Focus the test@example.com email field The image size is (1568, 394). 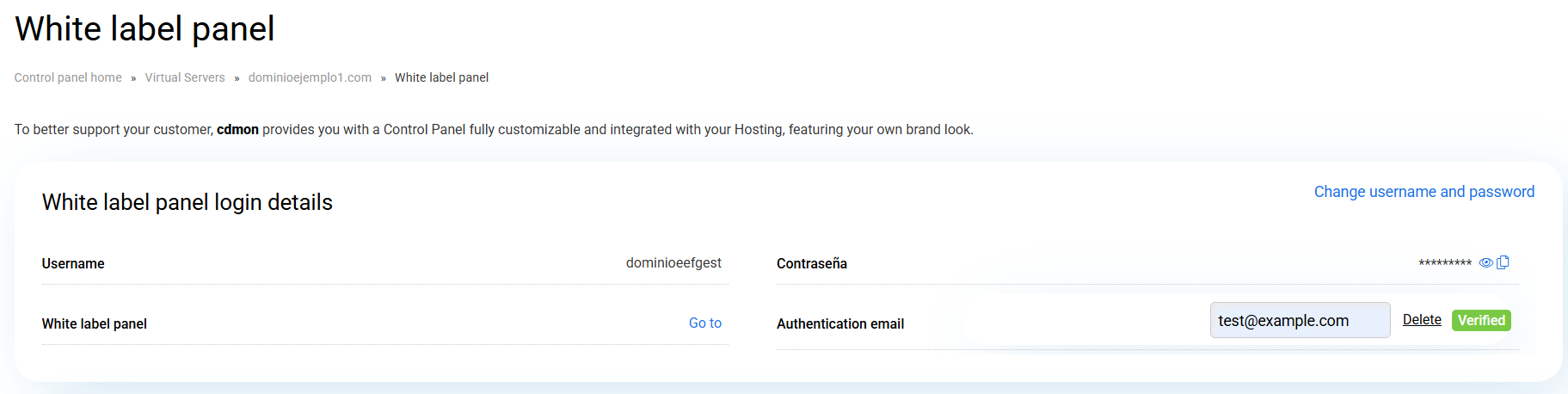(1299, 320)
